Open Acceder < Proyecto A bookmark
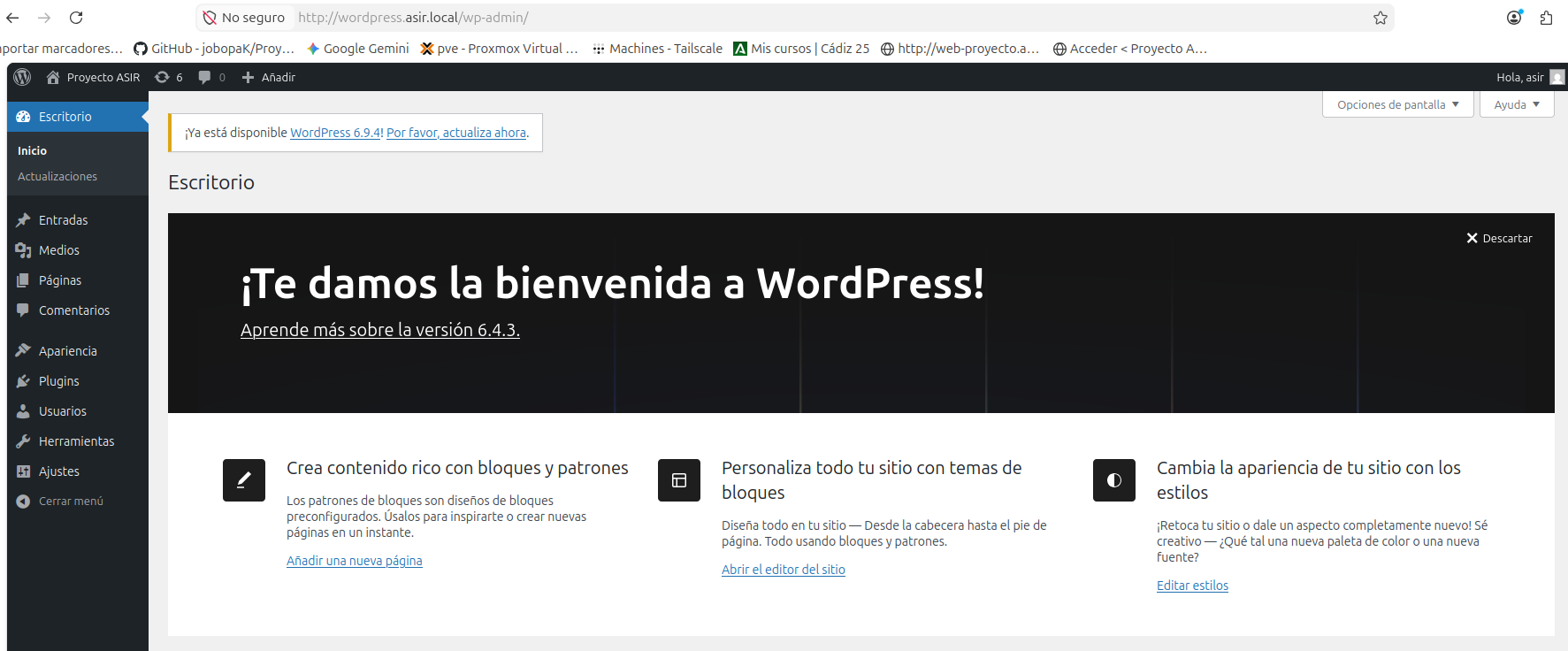 [x=1129, y=49]
